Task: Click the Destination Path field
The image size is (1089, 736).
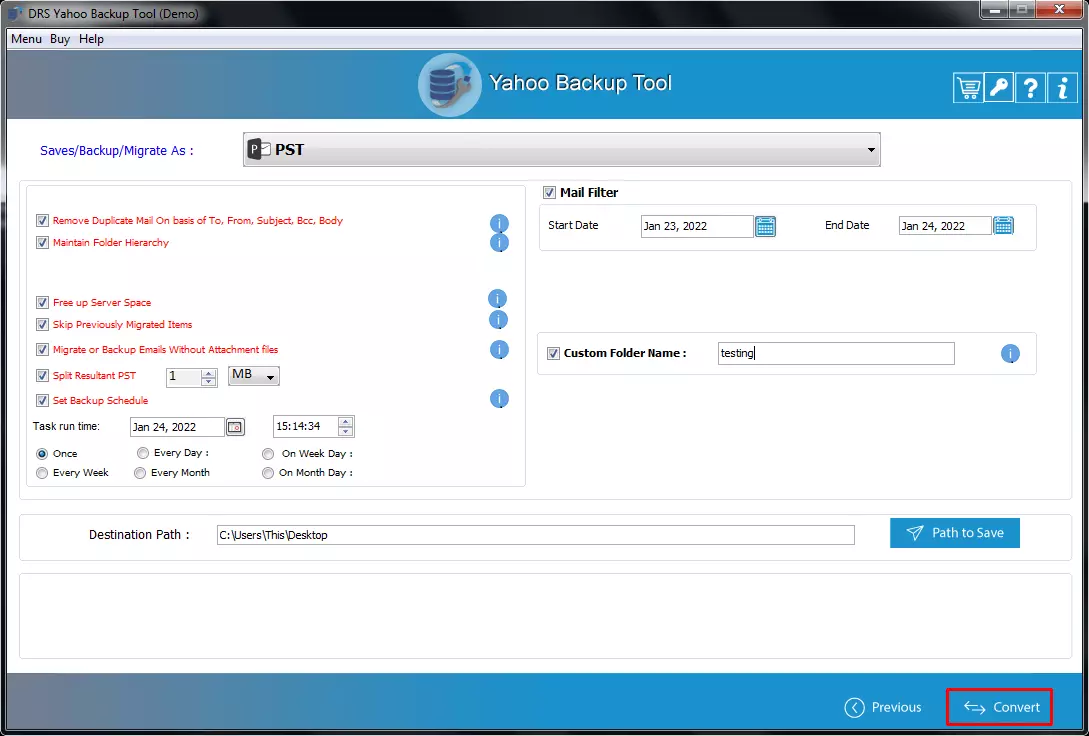Action: [x=535, y=535]
